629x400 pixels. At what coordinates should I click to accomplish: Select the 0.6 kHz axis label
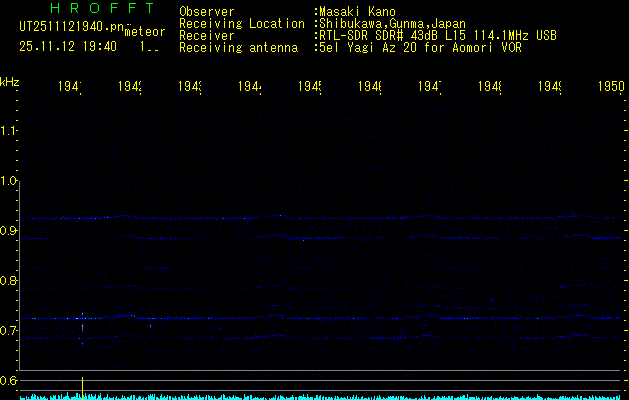pos(10,380)
